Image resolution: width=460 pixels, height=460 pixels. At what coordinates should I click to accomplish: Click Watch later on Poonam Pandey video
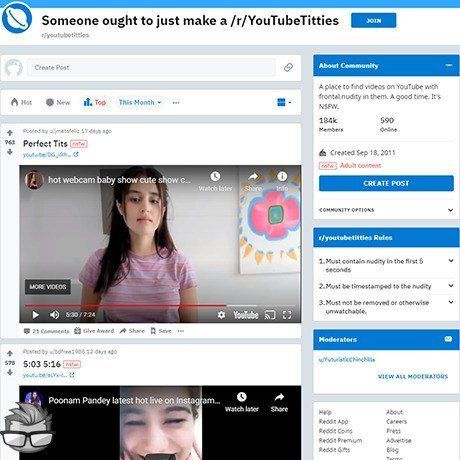(242, 402)
